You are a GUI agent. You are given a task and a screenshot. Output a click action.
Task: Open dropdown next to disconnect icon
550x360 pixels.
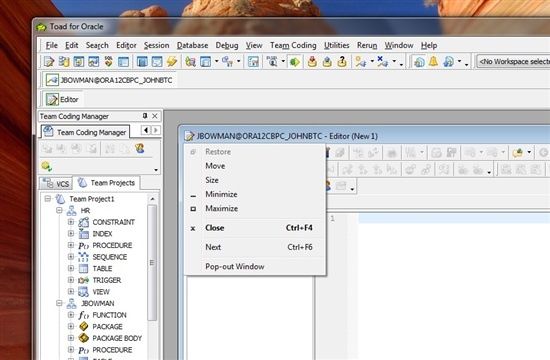(394, 62)
